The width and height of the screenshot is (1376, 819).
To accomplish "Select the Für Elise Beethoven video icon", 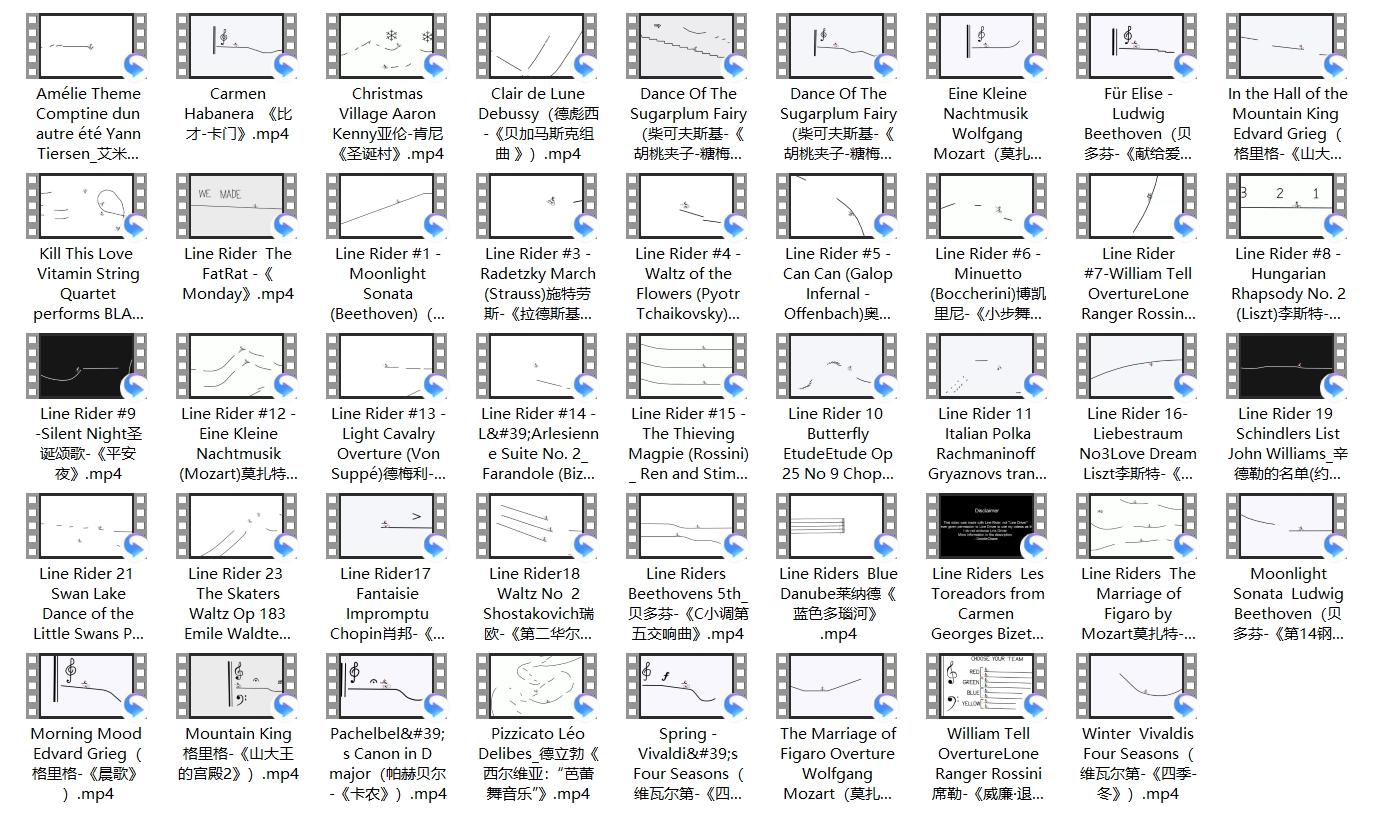I will tap(1137, 46).
